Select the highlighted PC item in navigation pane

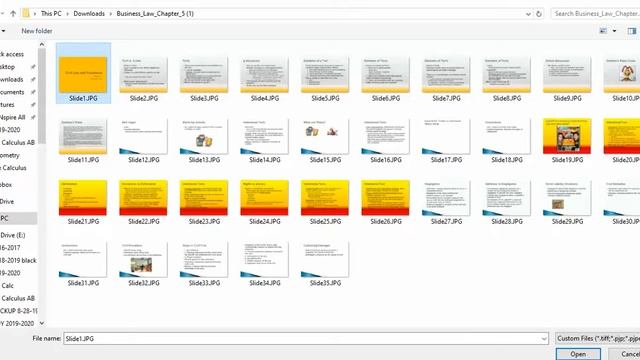[18, 218]
